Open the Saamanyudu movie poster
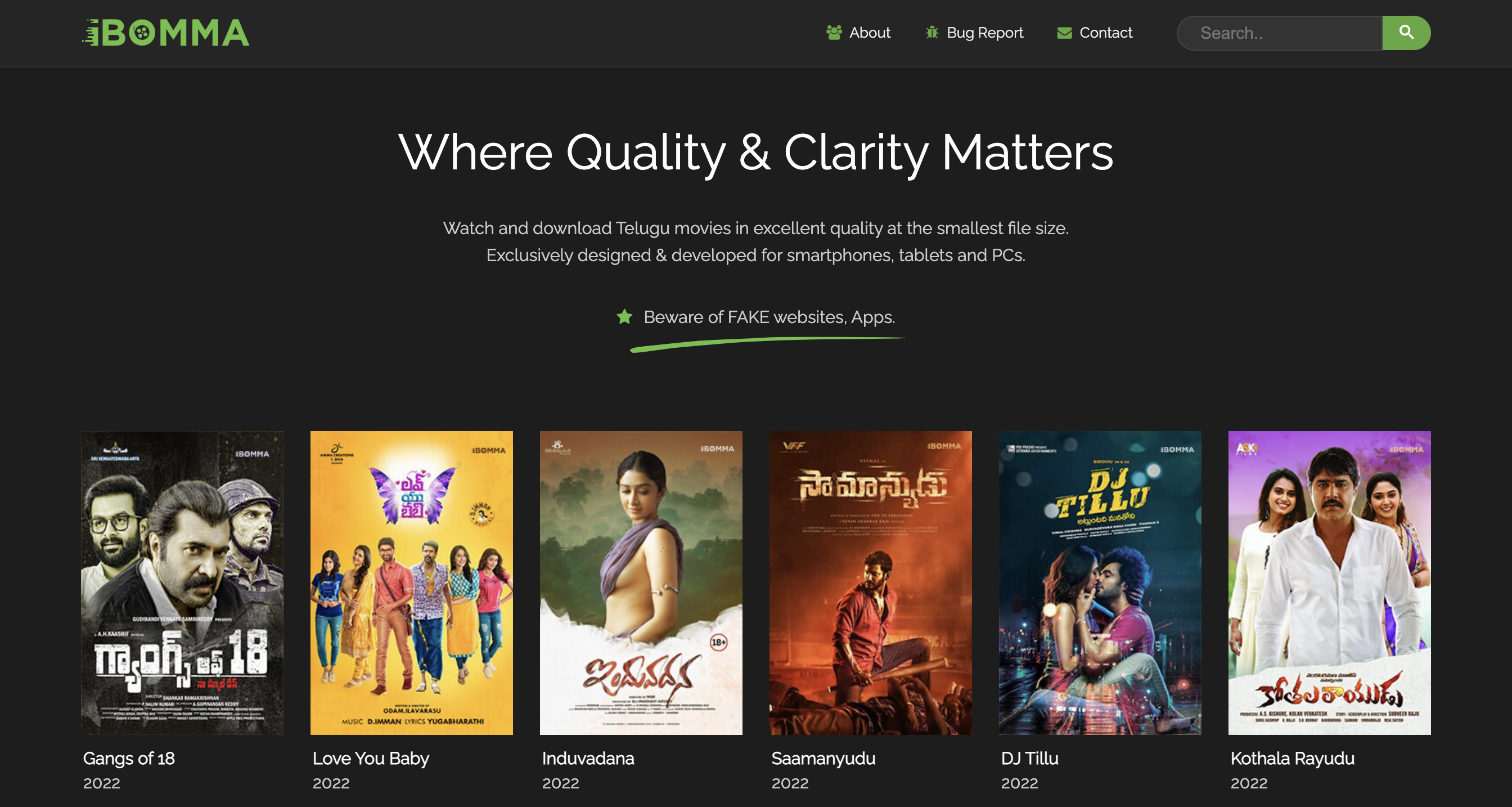The width and height of the screenshot is (1512, 807). 870,582
